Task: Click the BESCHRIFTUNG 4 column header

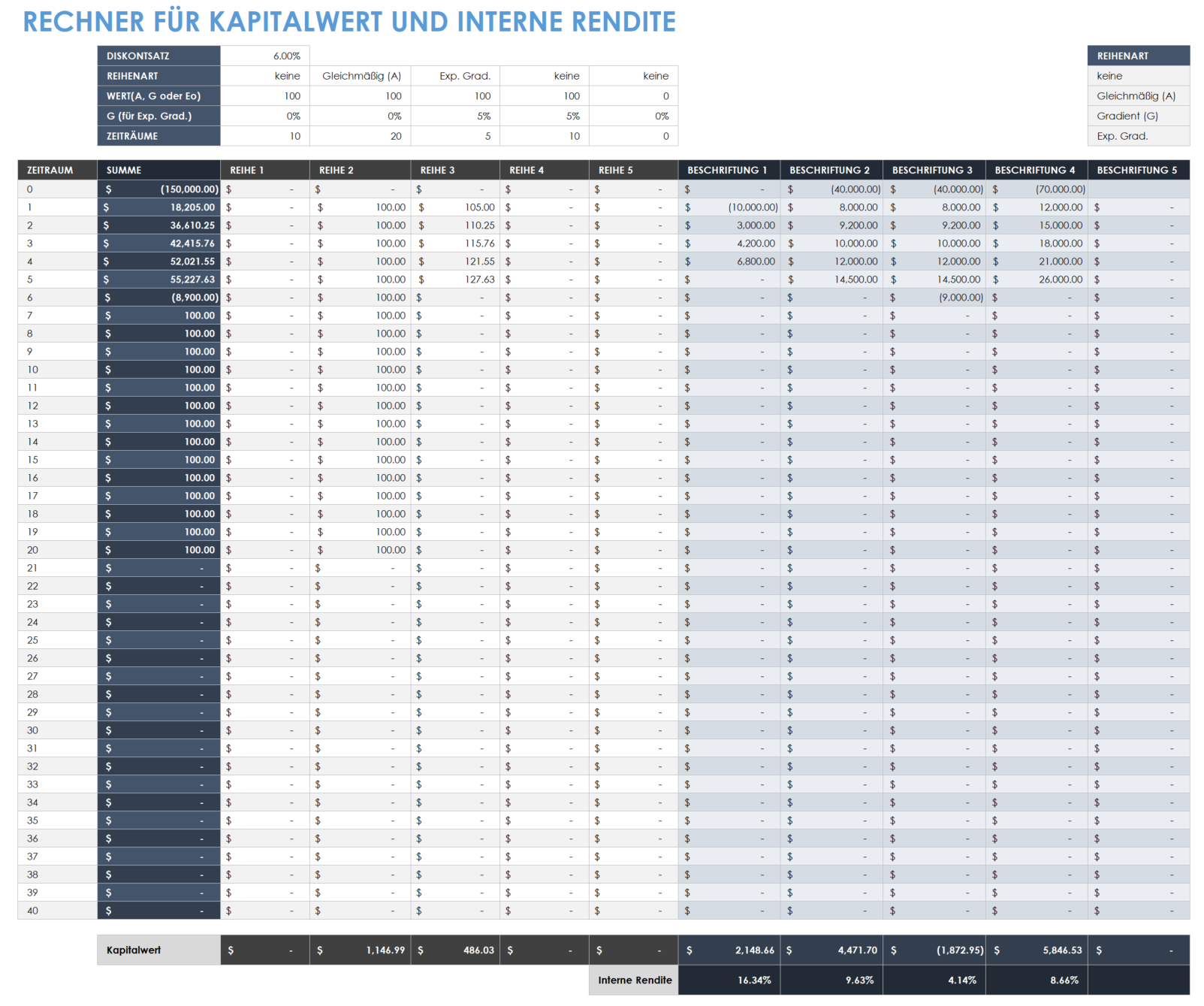Action: (1037, 170)
